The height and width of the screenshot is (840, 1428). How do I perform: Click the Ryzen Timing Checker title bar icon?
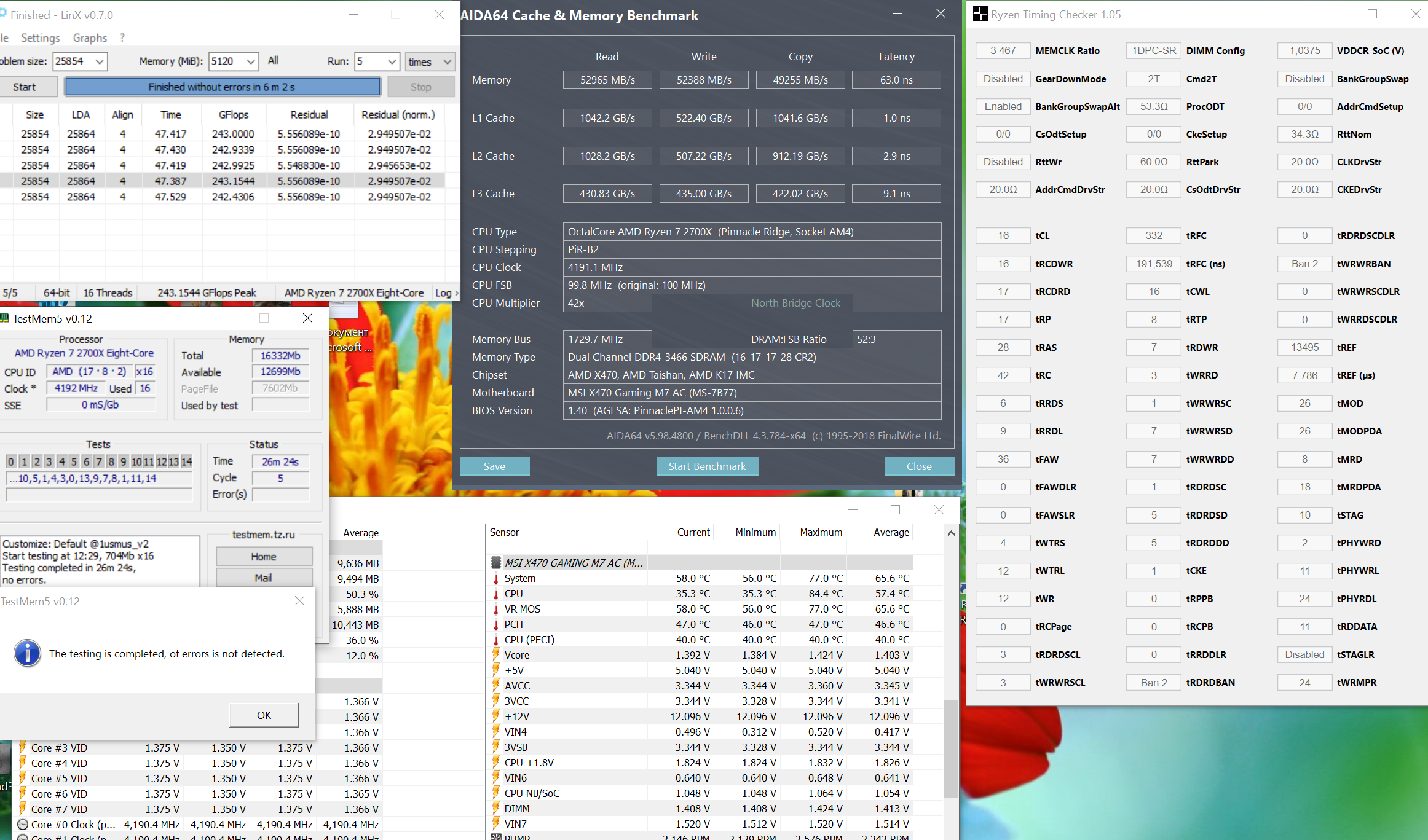click(x=980, y=14)
